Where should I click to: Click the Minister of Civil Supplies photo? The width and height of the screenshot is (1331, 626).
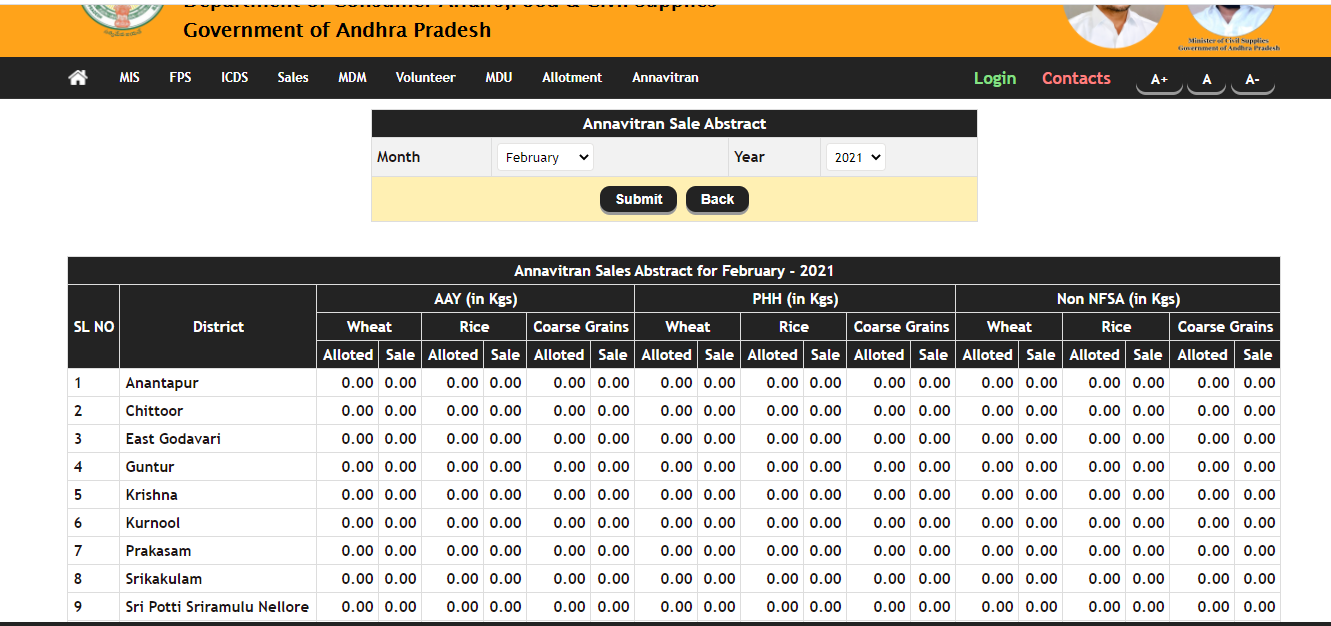tap(1229, 22)
